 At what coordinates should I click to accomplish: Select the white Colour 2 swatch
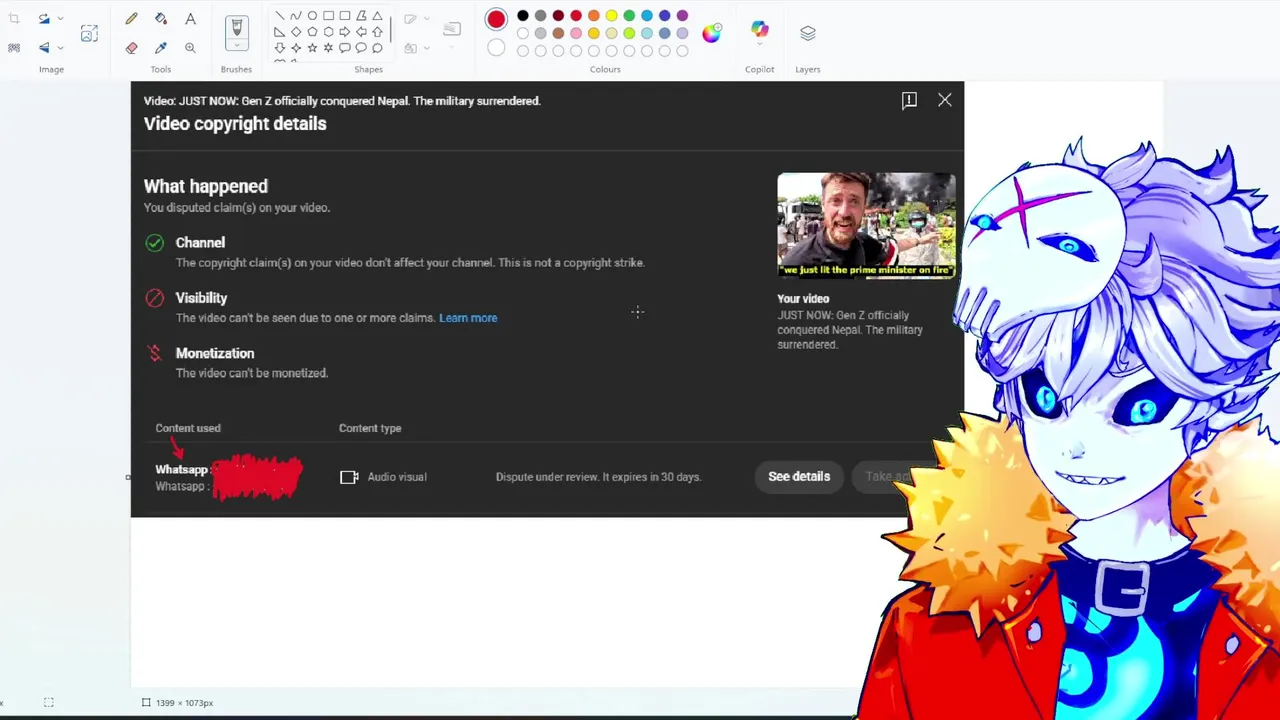496,47
